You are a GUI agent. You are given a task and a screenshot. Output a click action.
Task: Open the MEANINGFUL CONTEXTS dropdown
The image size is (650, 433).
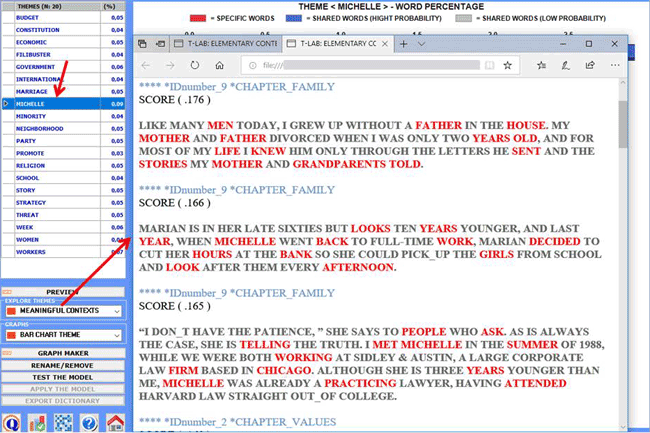coord(63,311)
